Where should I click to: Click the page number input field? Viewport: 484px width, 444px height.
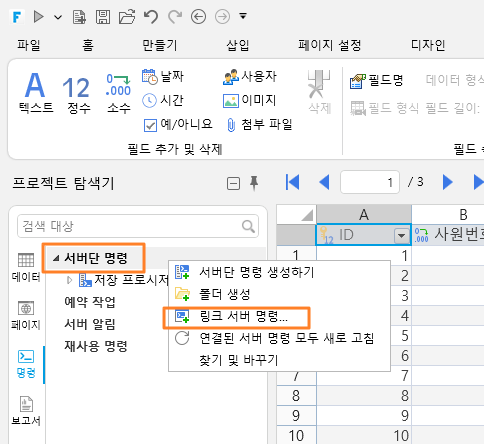(x=370, y=182)
